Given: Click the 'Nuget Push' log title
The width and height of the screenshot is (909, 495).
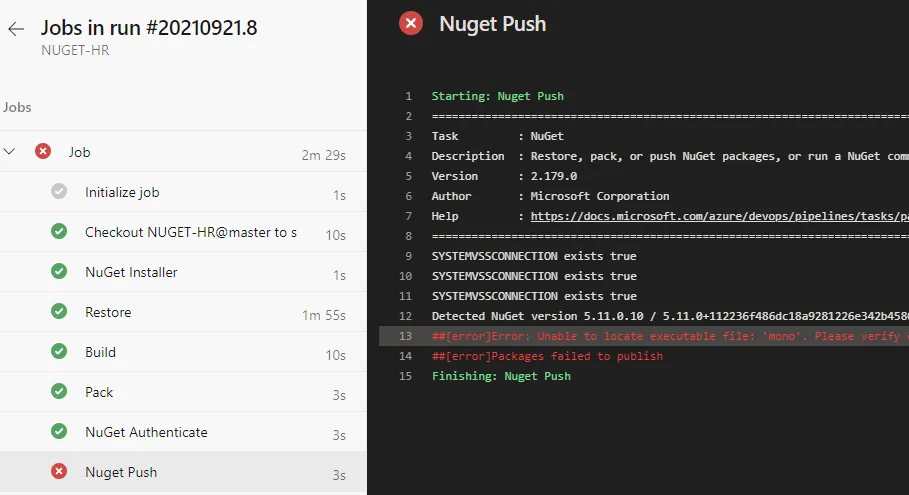Looking at the screenshot, I should coord(493,24).
